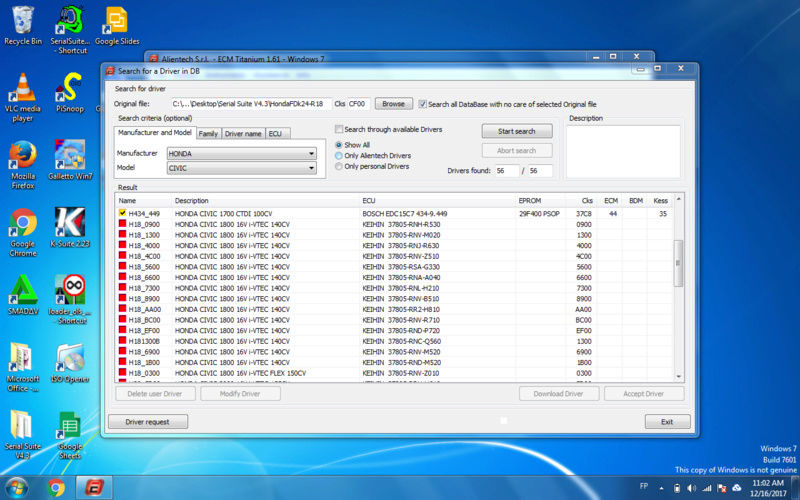Launch Google Chrome desktop icon
The height and width of the screenshot is (500, 800).
(x=22, y=233)
